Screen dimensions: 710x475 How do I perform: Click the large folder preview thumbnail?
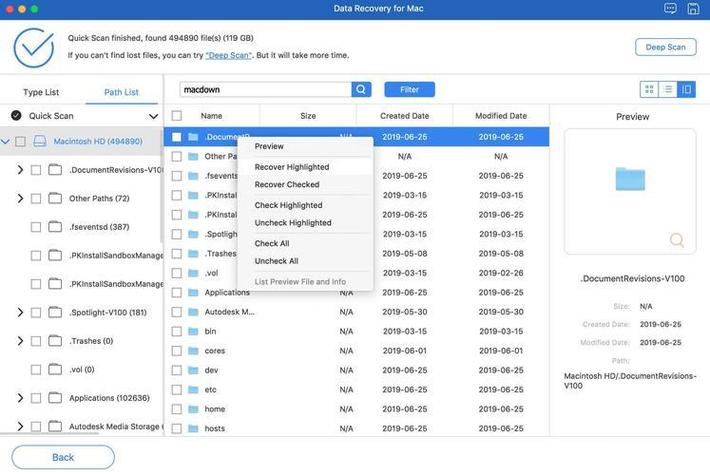630,179
